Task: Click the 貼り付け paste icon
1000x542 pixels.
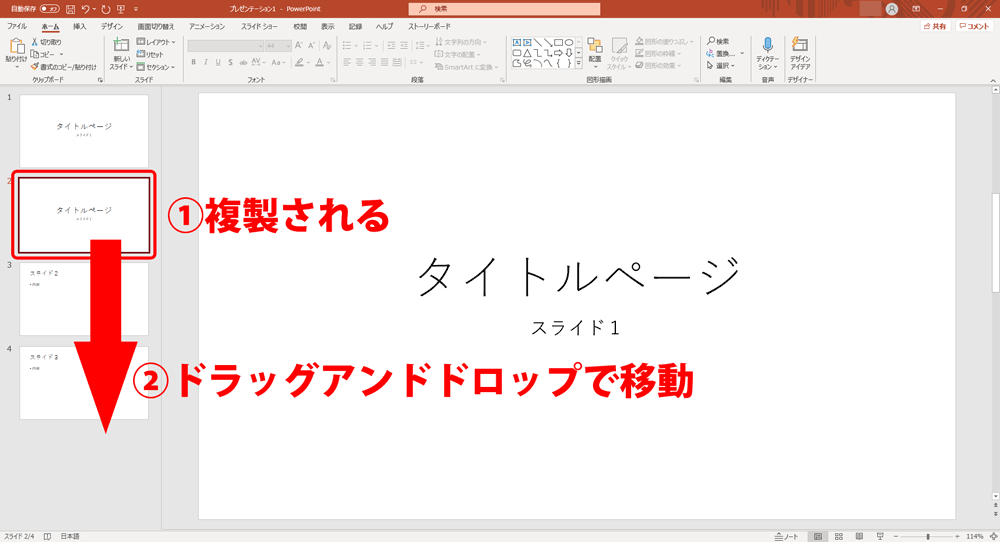Action: [x=16, y=46]
